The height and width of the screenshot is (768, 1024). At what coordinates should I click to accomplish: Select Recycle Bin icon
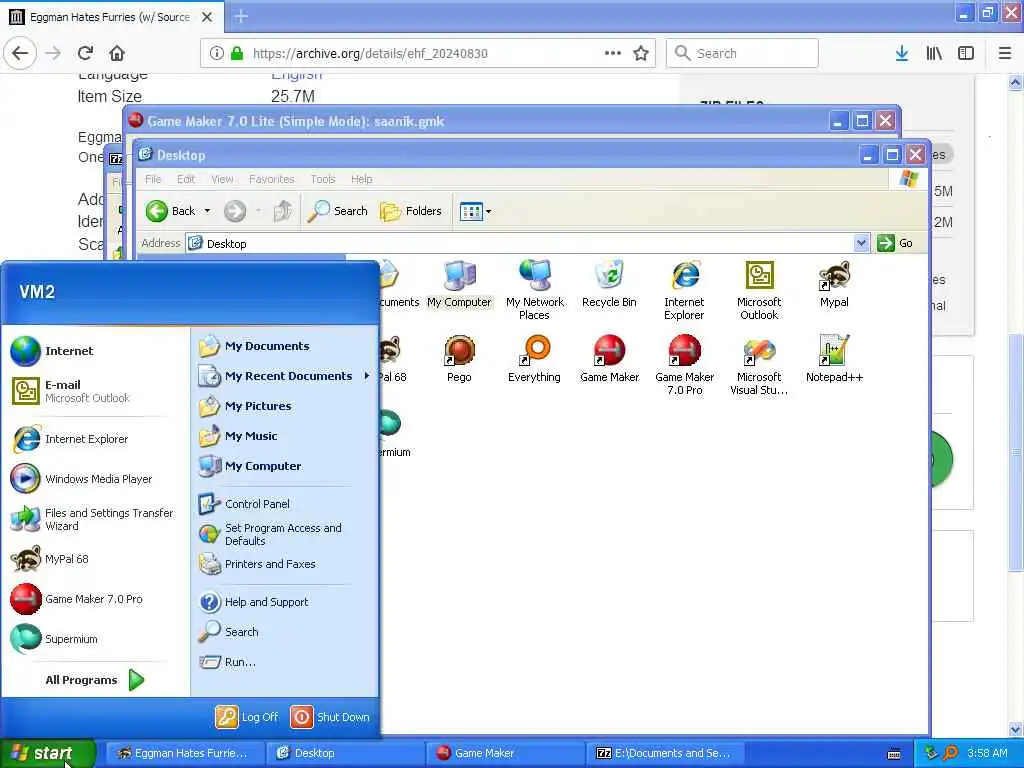coord(609,283)
